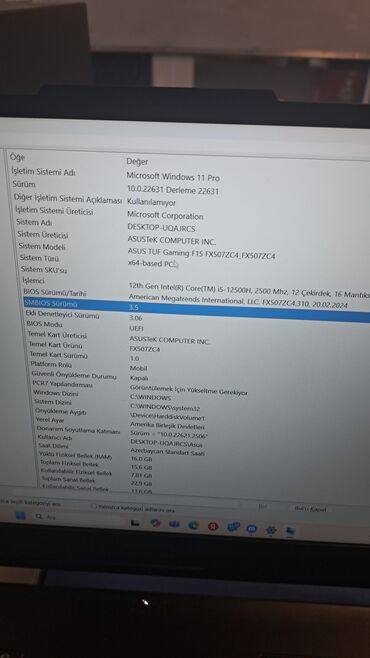Click the DESKTOP-UQAJRCS system name value

[162, 228]
